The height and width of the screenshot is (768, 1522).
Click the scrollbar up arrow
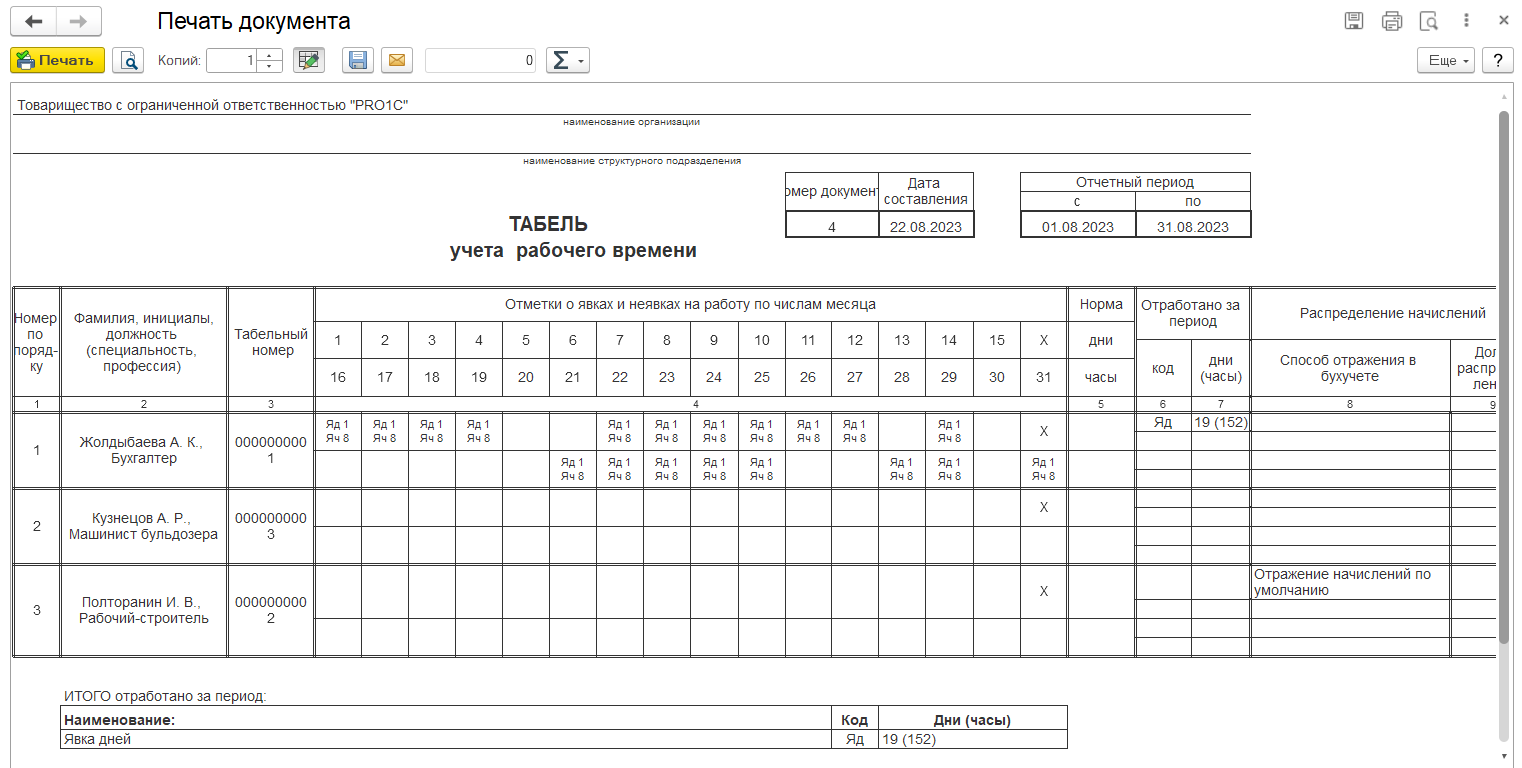point(1504,97)
